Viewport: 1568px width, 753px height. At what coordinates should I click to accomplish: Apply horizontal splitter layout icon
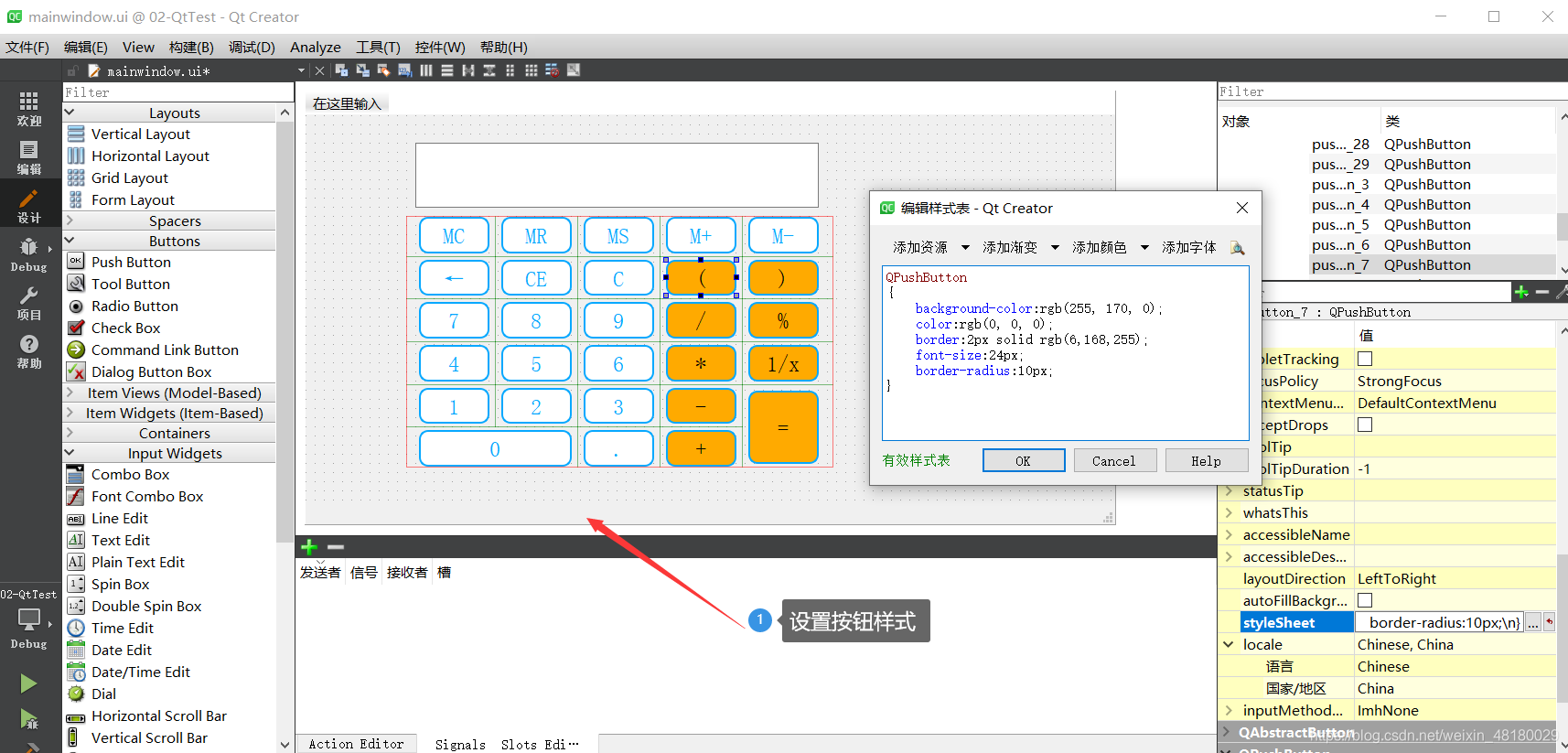pos(468,70)
